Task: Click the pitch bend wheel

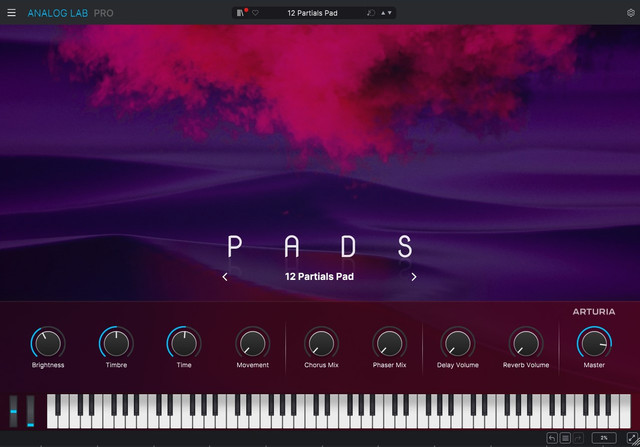Action: pyautogui.click(x=13, y=411)
